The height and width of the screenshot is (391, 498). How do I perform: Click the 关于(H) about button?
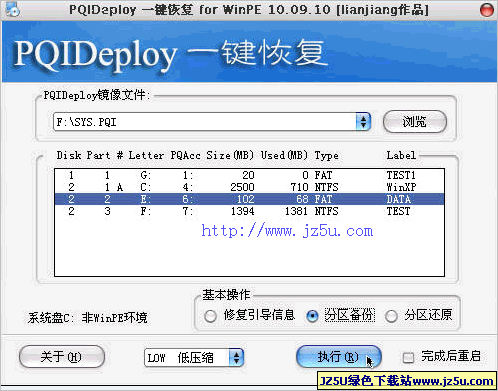click(62, 357)
